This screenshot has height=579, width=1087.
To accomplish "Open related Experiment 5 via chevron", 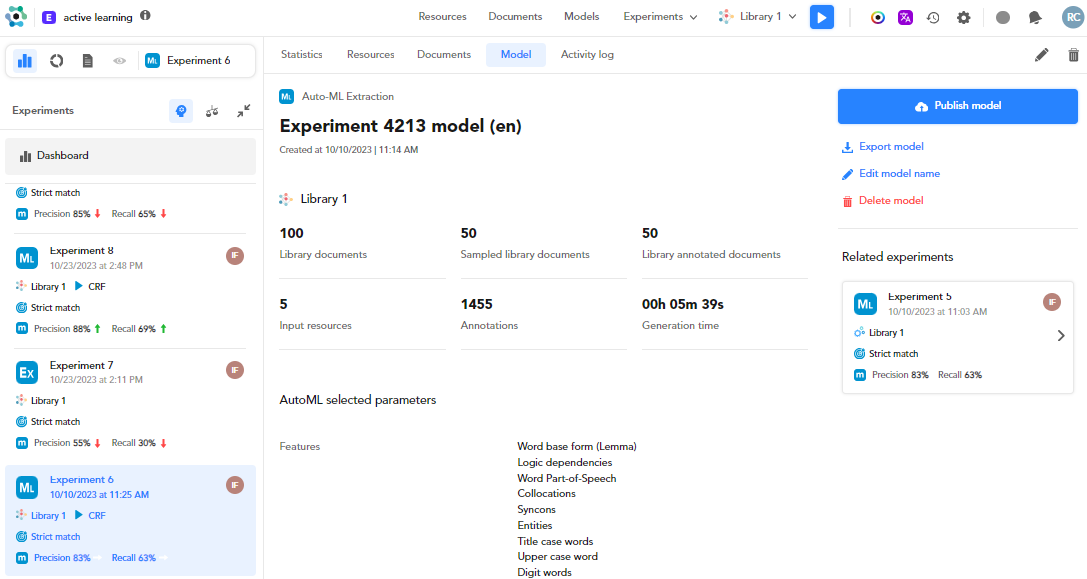I will pyautogui.click(x=1061, y=336).
